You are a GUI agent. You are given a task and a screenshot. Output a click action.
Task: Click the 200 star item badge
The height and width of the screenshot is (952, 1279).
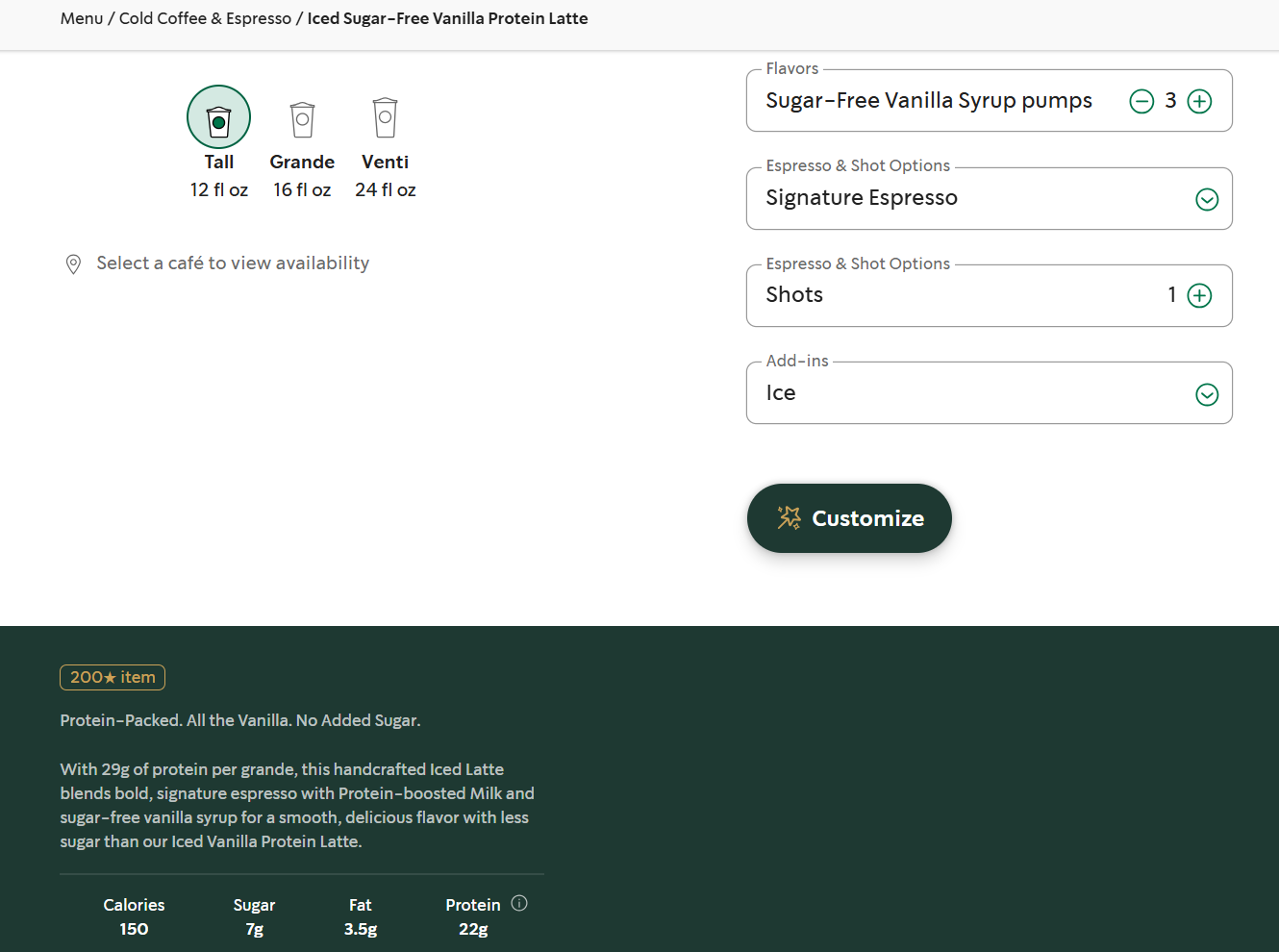[113, 677]
